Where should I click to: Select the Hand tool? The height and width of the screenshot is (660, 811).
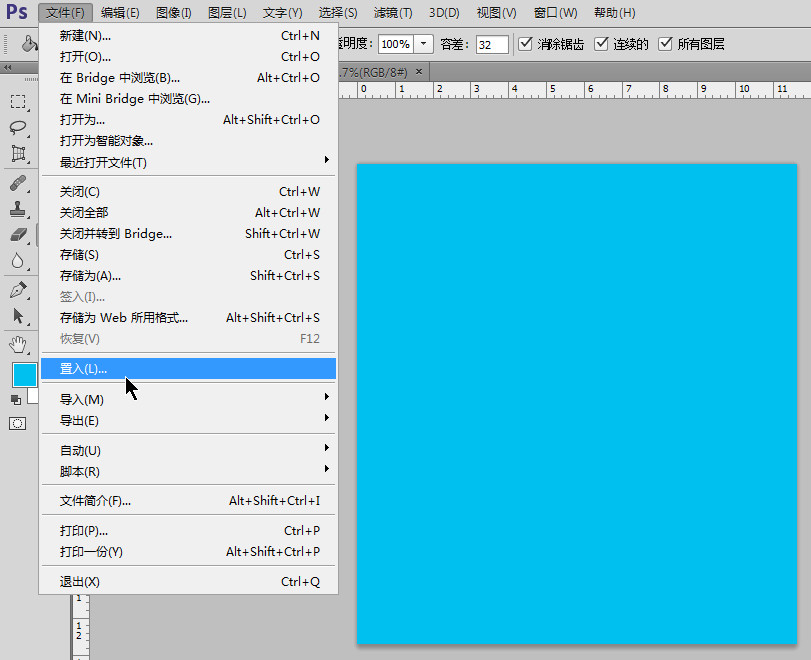pos(18,344)
